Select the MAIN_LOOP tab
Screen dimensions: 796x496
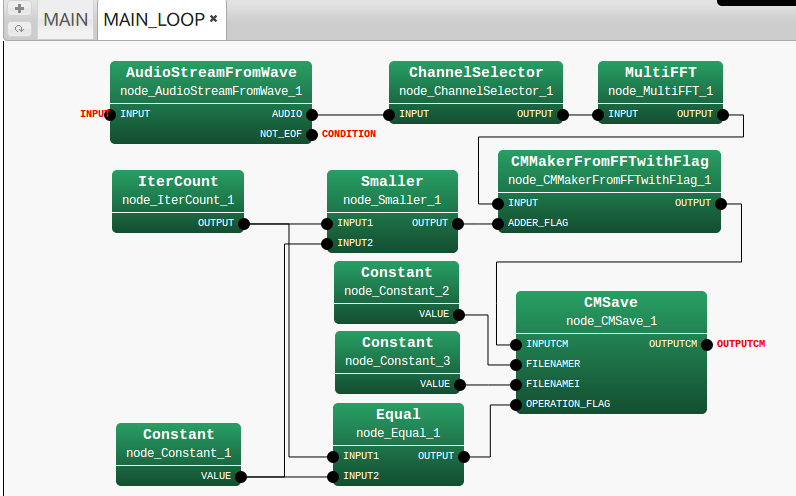[154, 20]
